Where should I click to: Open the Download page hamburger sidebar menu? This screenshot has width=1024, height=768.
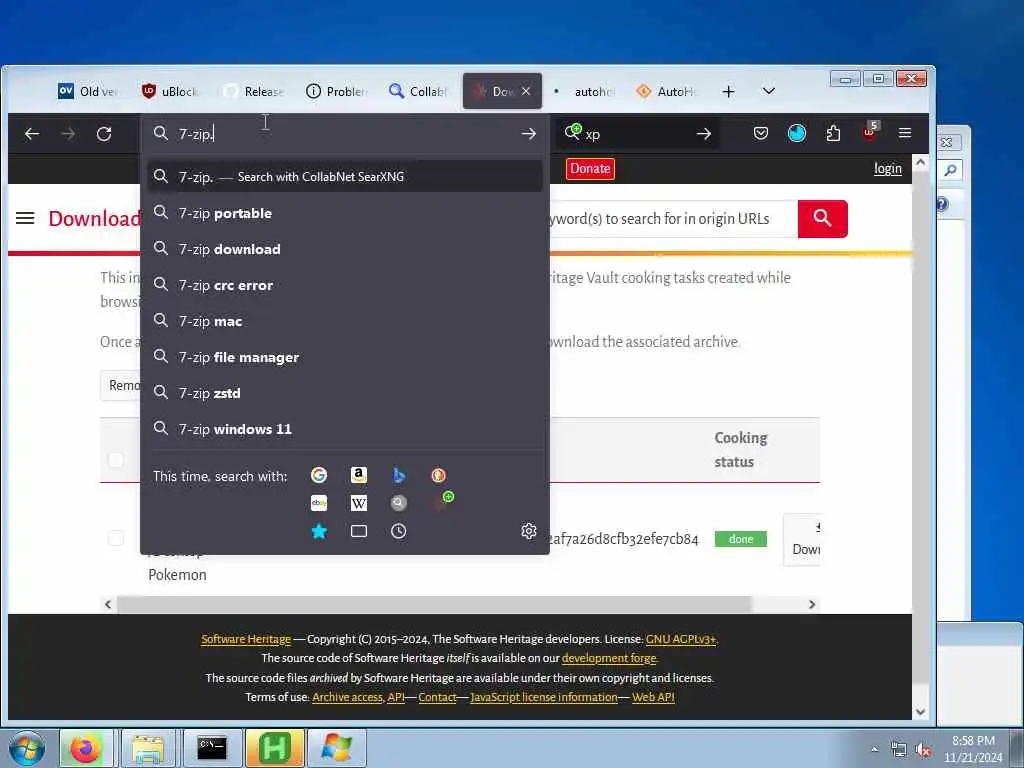point(25,218)
